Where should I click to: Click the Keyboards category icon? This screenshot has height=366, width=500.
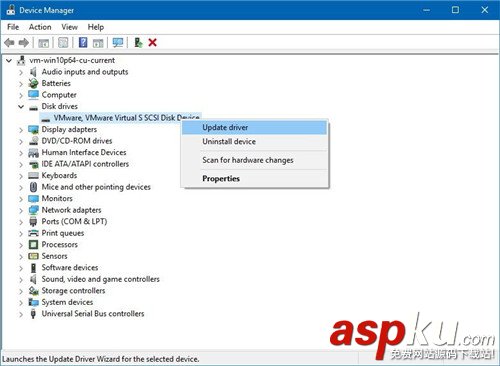click(33, 175)
